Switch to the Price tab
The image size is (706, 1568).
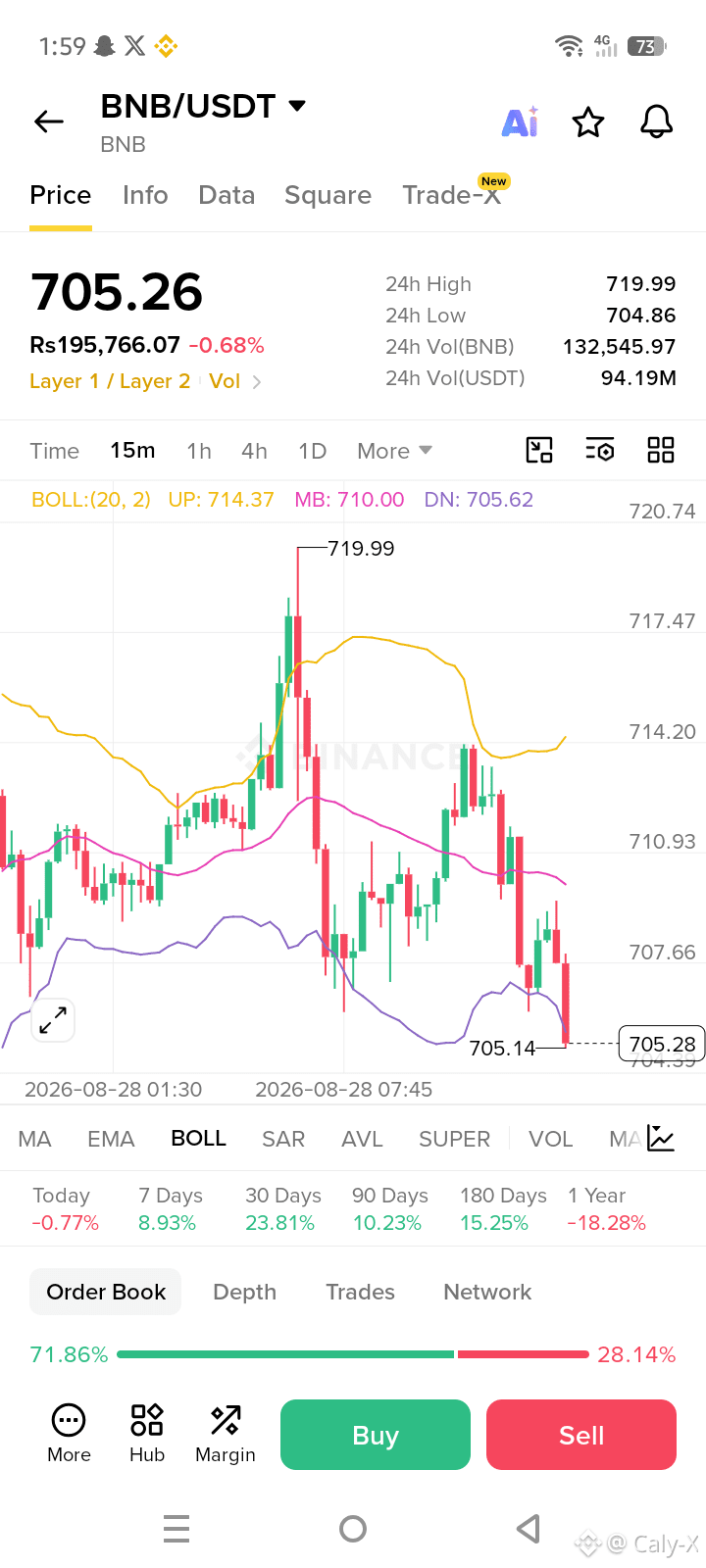[61, 195]
